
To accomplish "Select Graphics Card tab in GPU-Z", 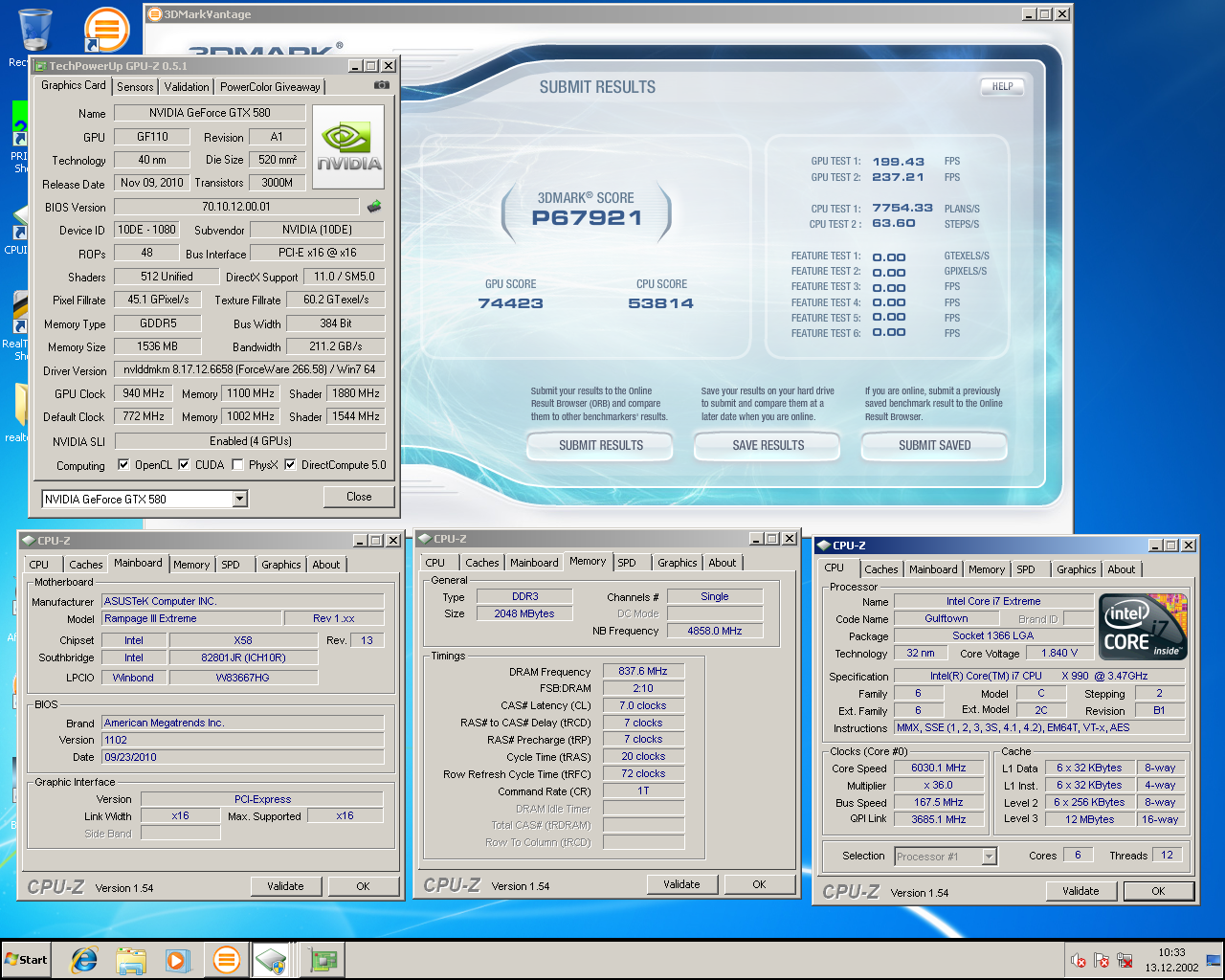I will pyautogui.click(x=74, y=85).
